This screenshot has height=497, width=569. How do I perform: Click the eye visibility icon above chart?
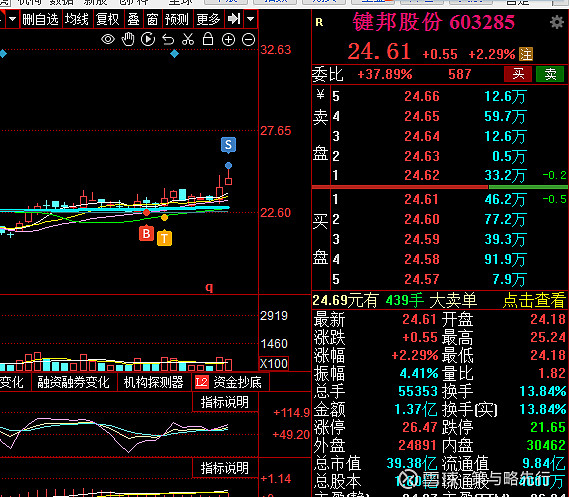(x=108, y=39)
